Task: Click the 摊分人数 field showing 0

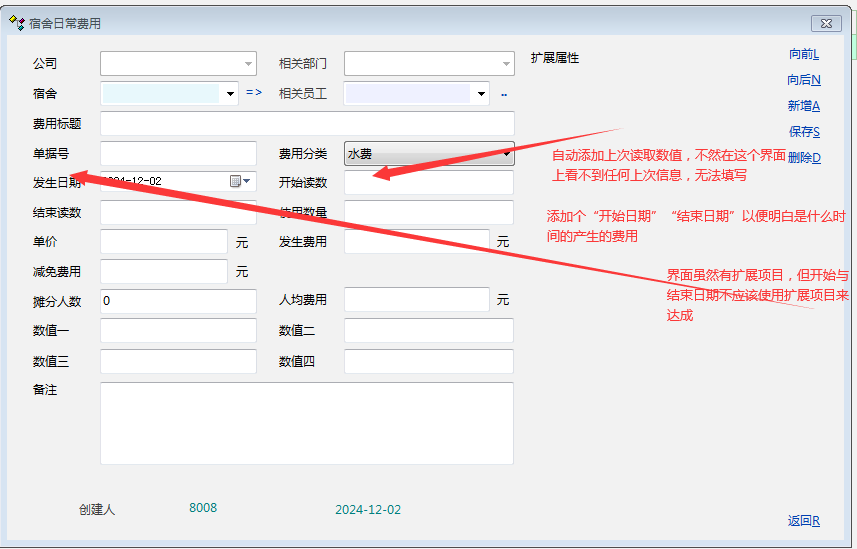Action: point(178,301)
